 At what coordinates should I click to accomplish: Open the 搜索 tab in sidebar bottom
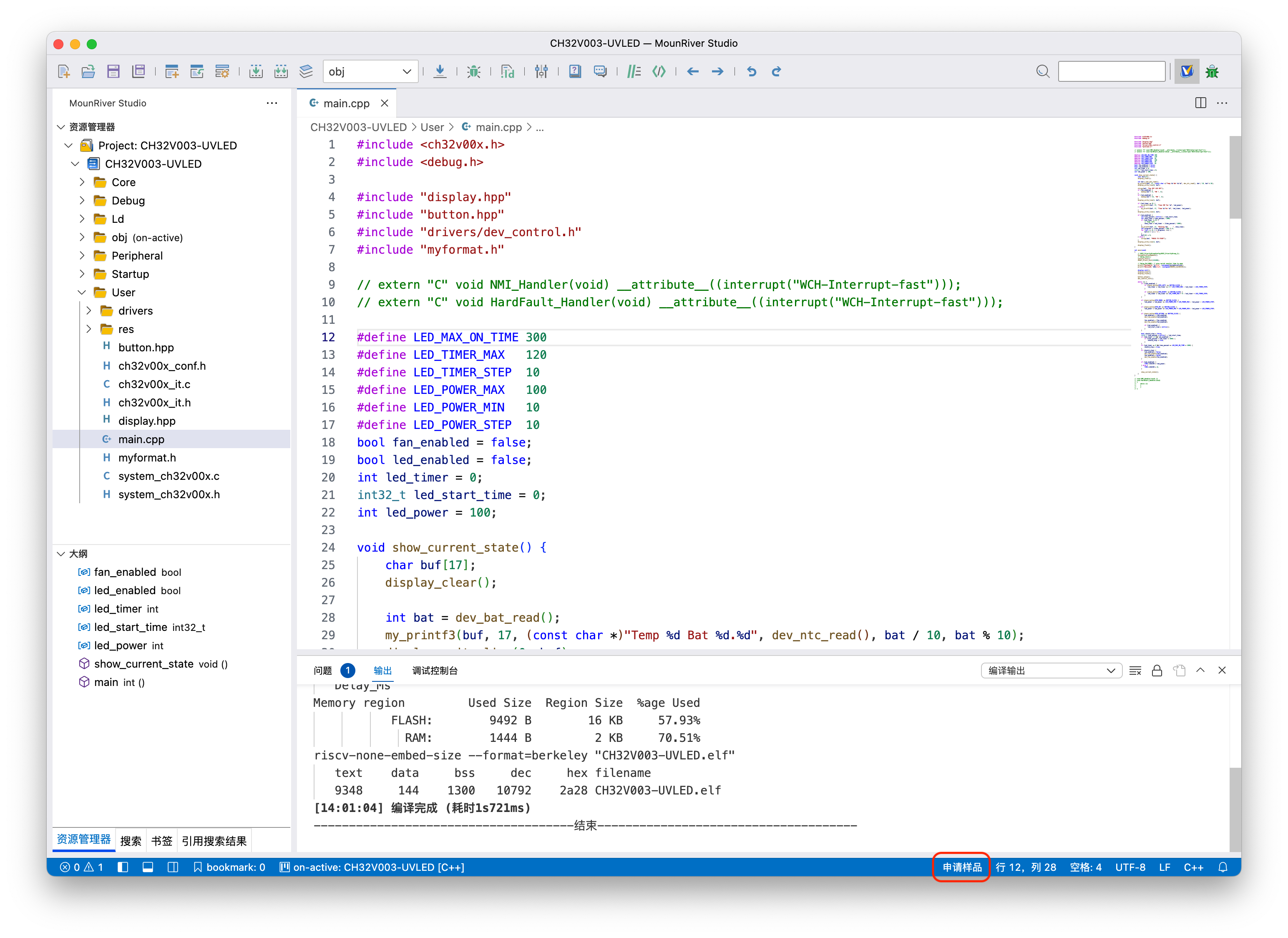[x=131, y=841]
